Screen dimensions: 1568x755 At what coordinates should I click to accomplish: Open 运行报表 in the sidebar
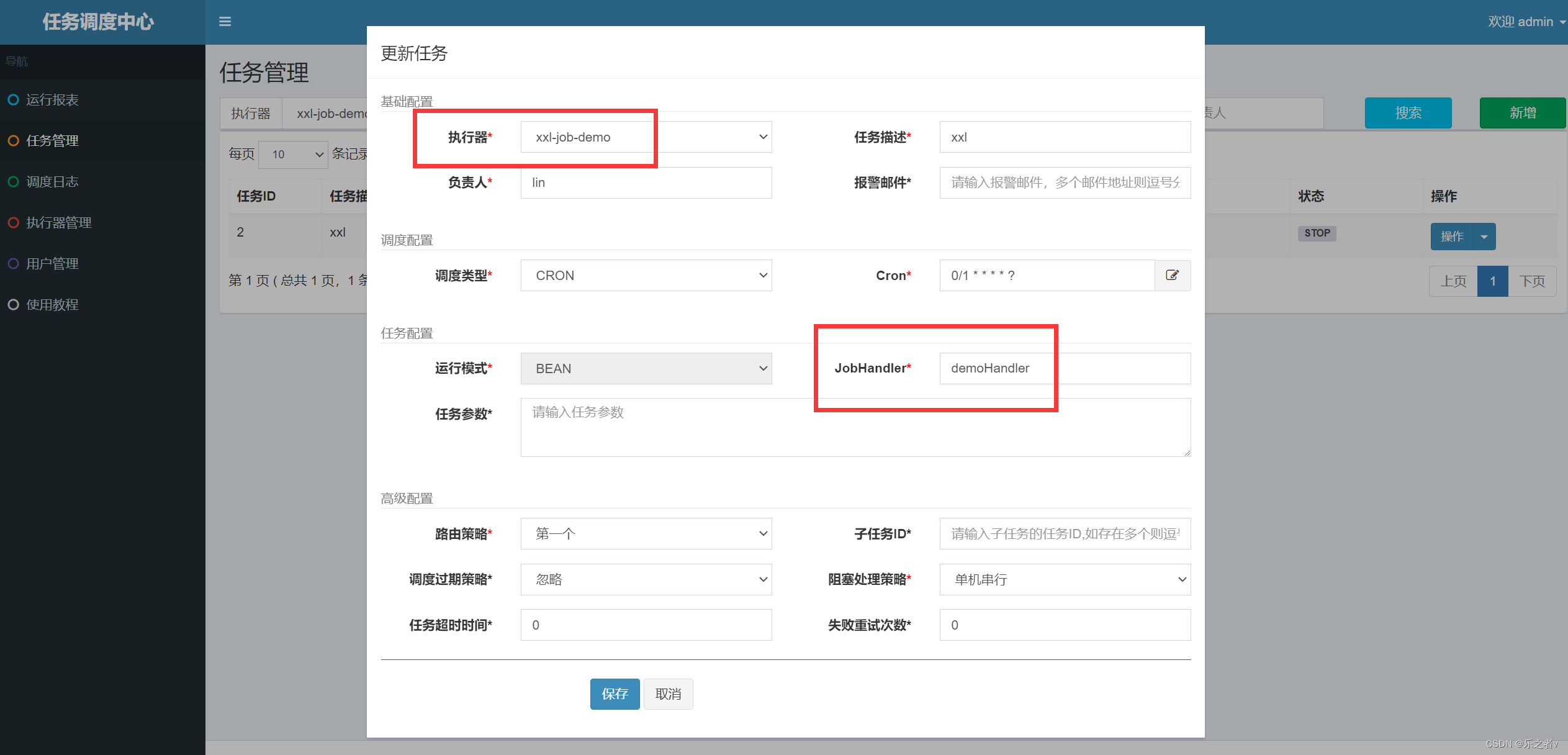[x=102, y=99]
